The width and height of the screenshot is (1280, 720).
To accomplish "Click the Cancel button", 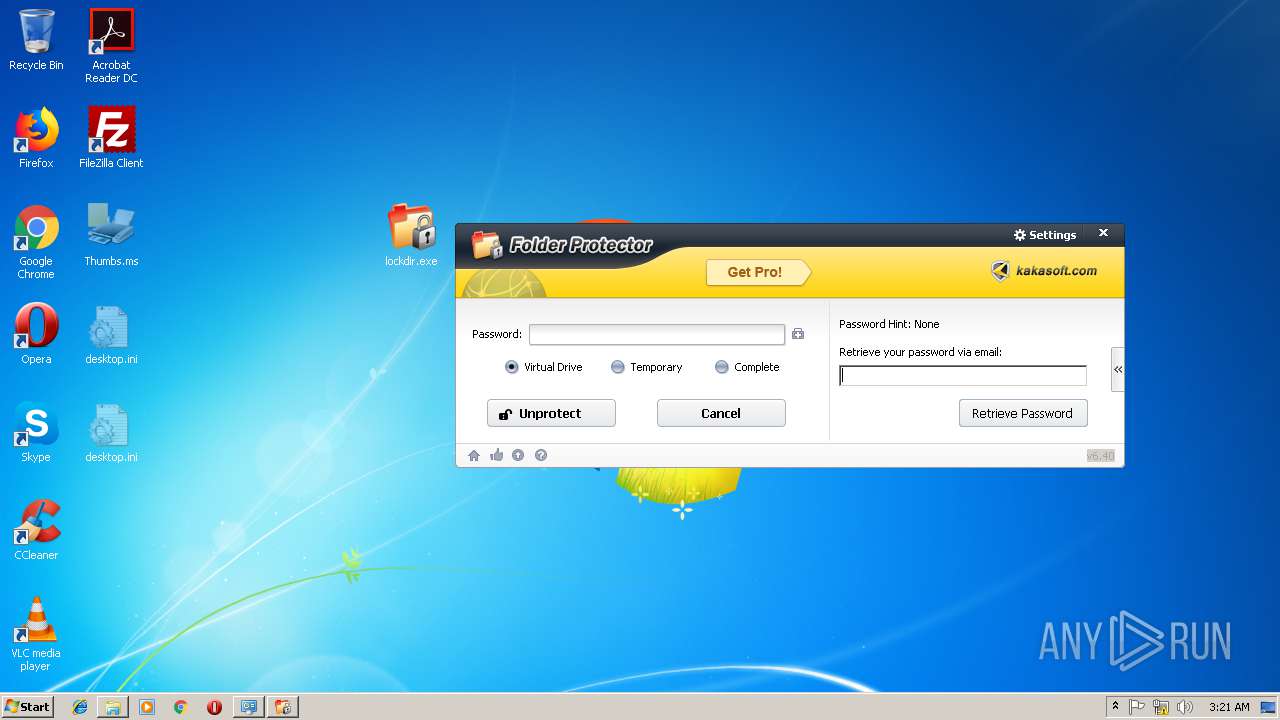I will point(721,413).
